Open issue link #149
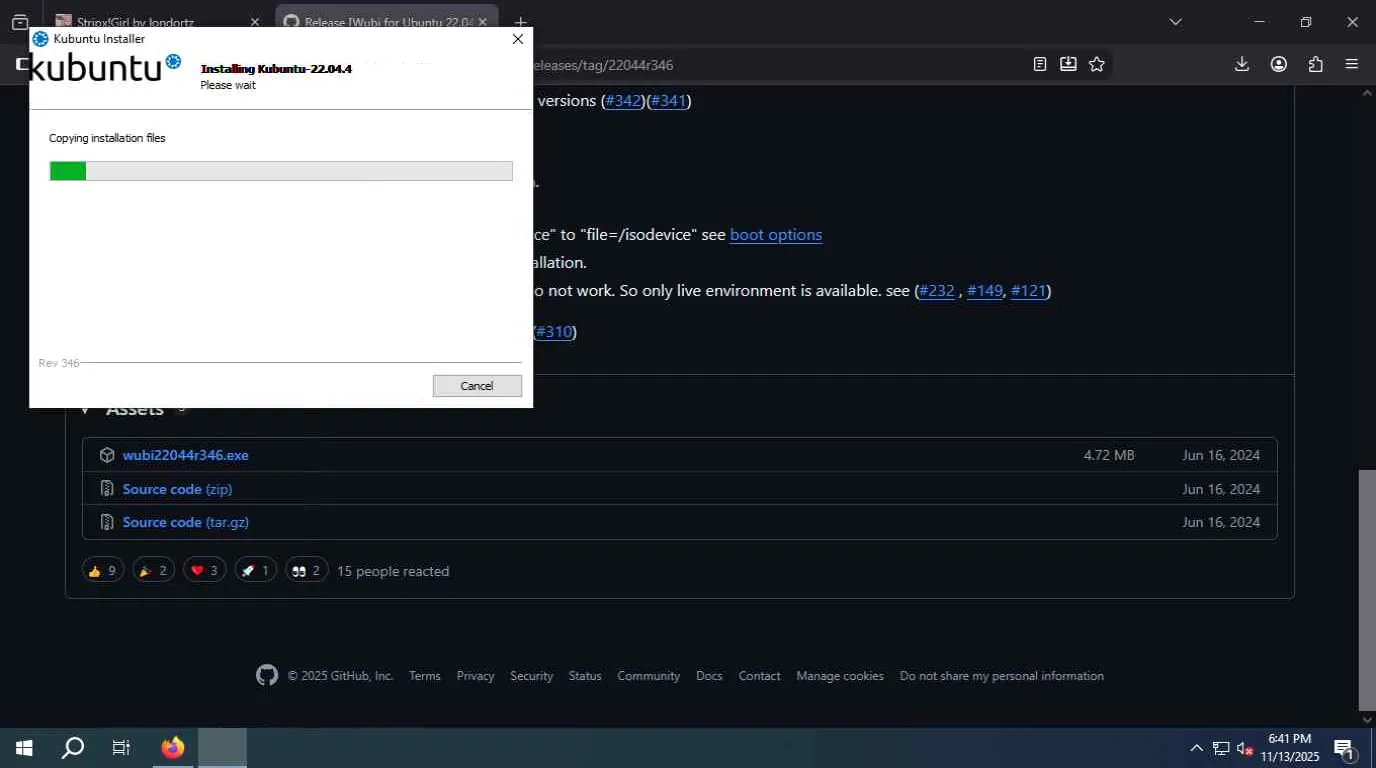Image resolution: width=1376 pixels, height=768 pixels. point(985,291)
